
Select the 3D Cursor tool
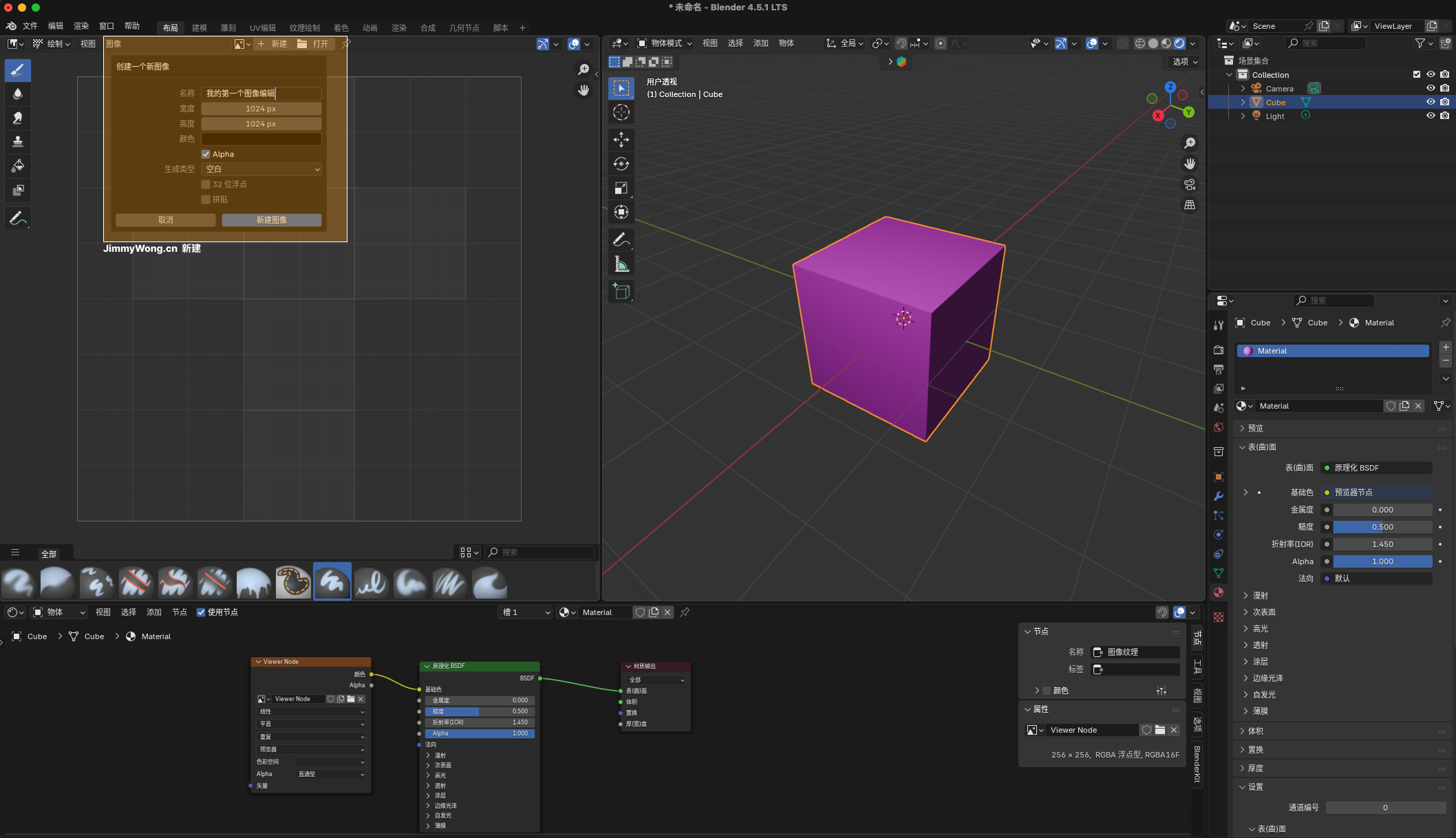[621, 112]
